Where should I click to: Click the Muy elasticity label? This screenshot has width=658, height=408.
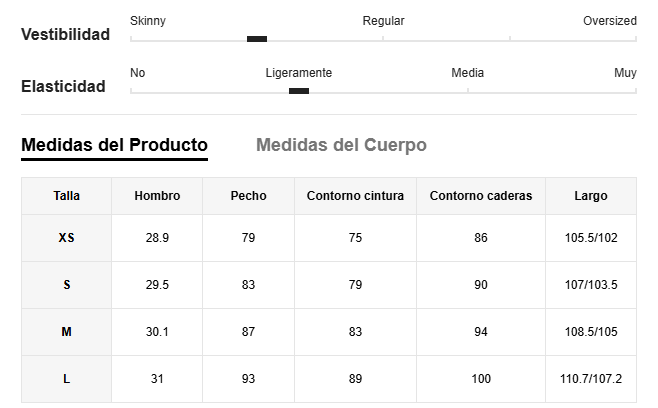coord(625,73)
